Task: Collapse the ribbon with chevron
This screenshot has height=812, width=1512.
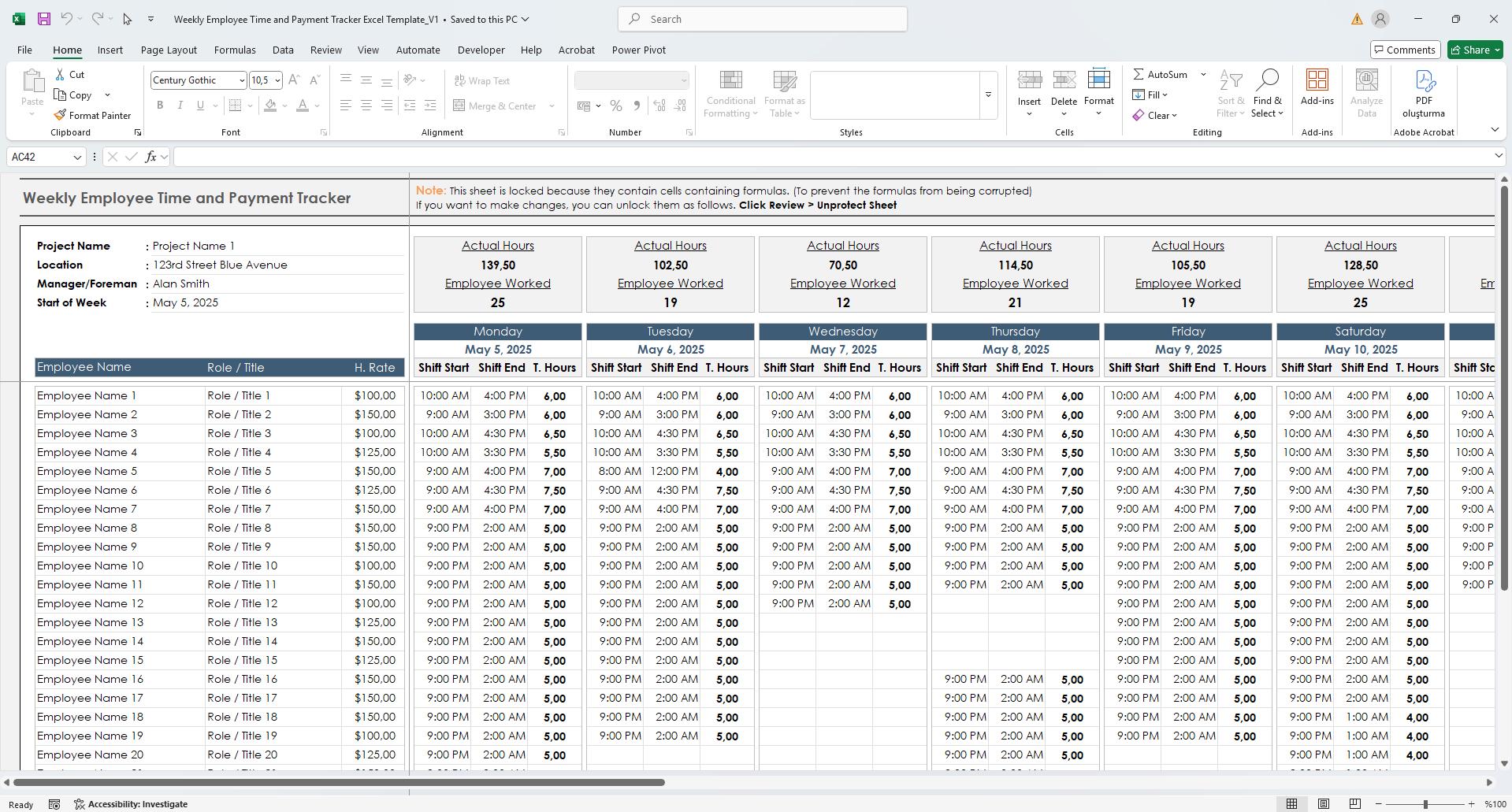Action: [1495, 129]
